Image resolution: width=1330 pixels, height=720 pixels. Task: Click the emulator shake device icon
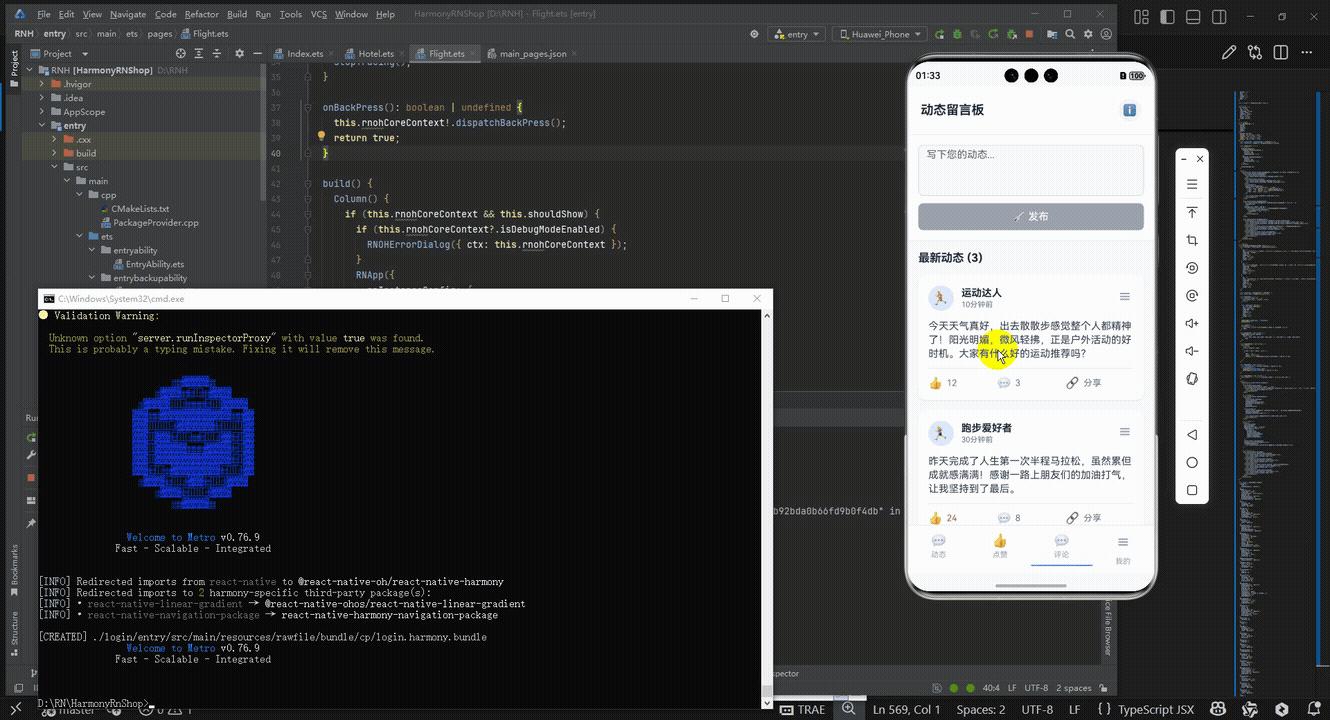tap(1191, 379)
